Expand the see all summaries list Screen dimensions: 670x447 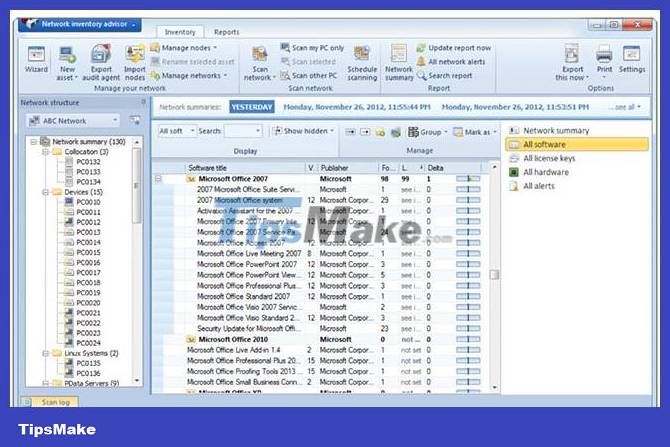(625, 107)
